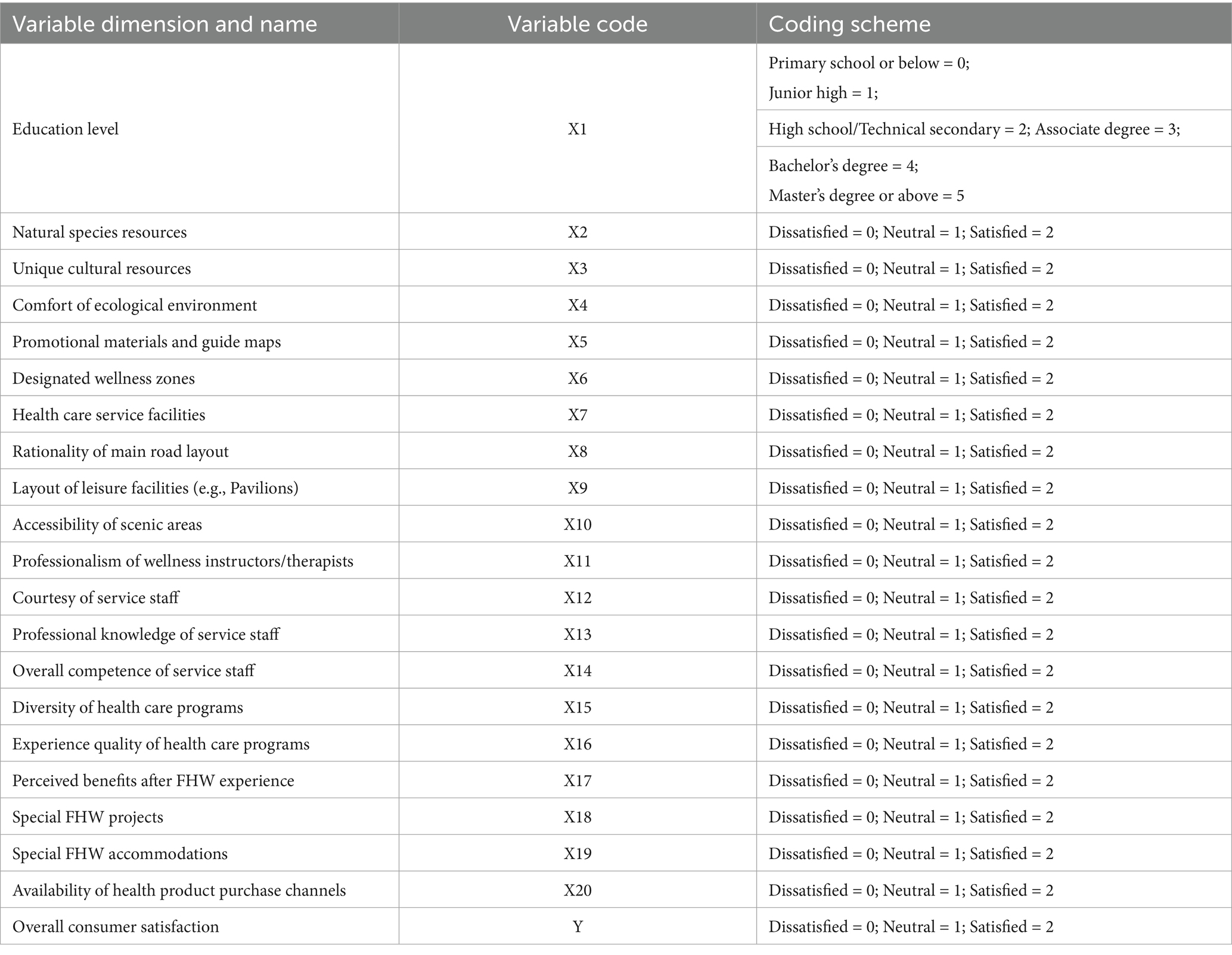Click "Courtesy of service staff" cell
Viewport: 1232px width, 955px height.
click(x=96, y=598)
